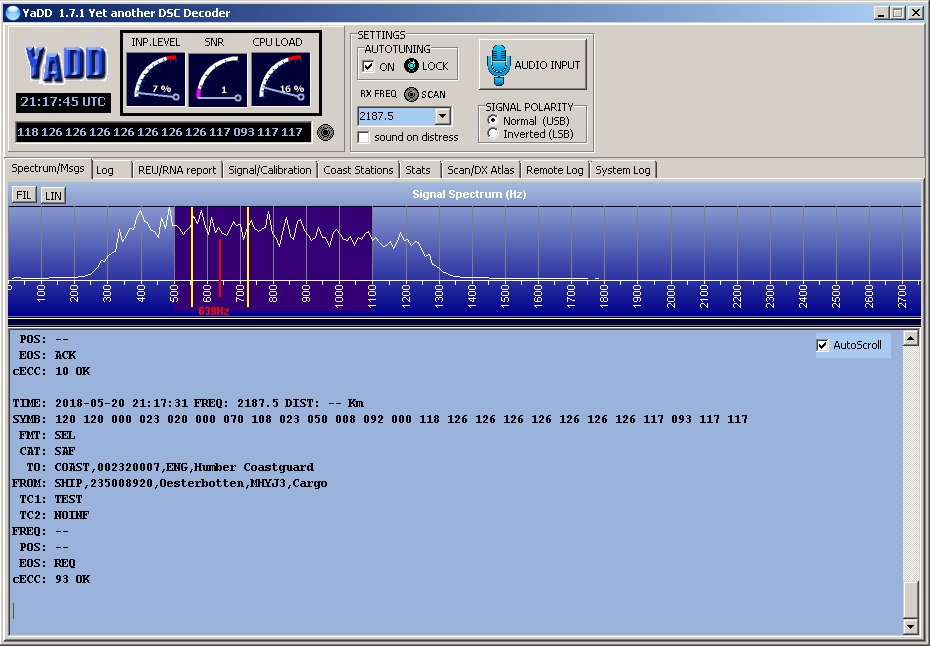Click the INP.LEVEL gauge
Image resolution: width=930 pixels, height=646 pixels.
point(155,79)
